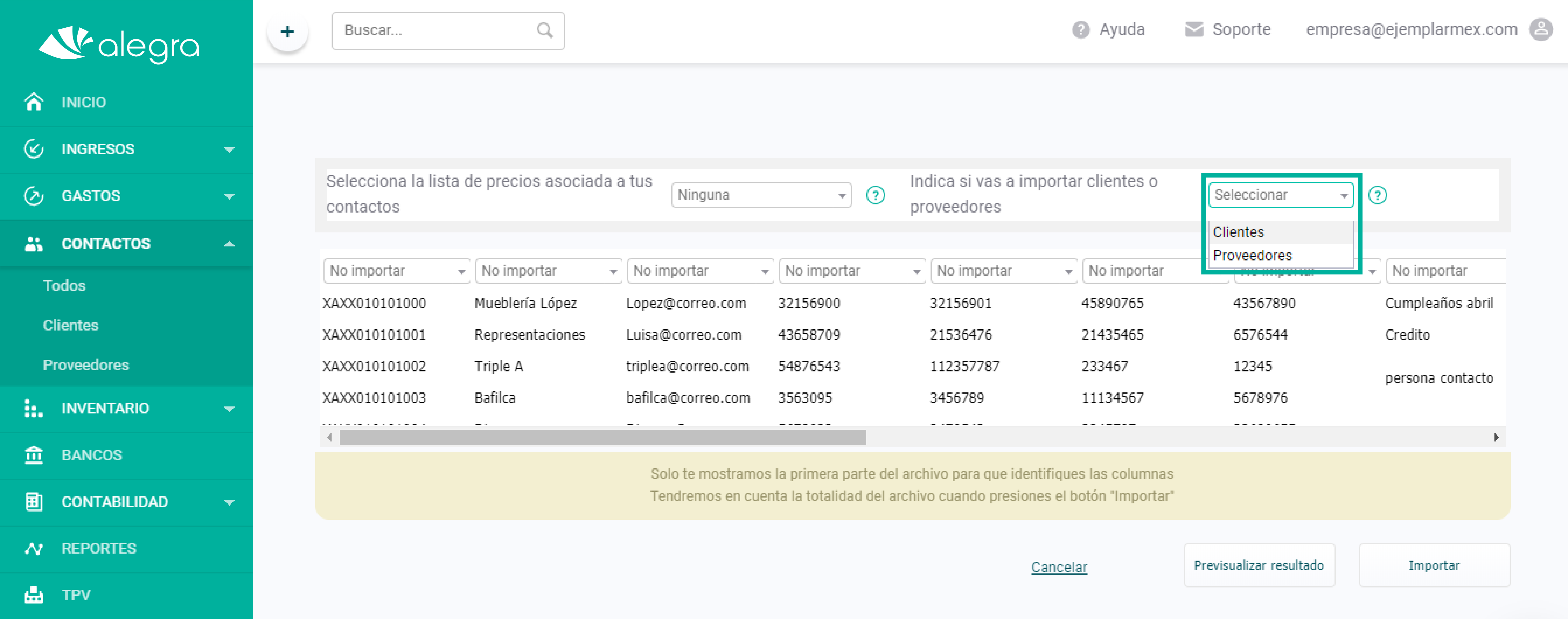The image size is (1568, 619).
Task: Open the Ninguna price list dropdown
Action: [762, 195]
